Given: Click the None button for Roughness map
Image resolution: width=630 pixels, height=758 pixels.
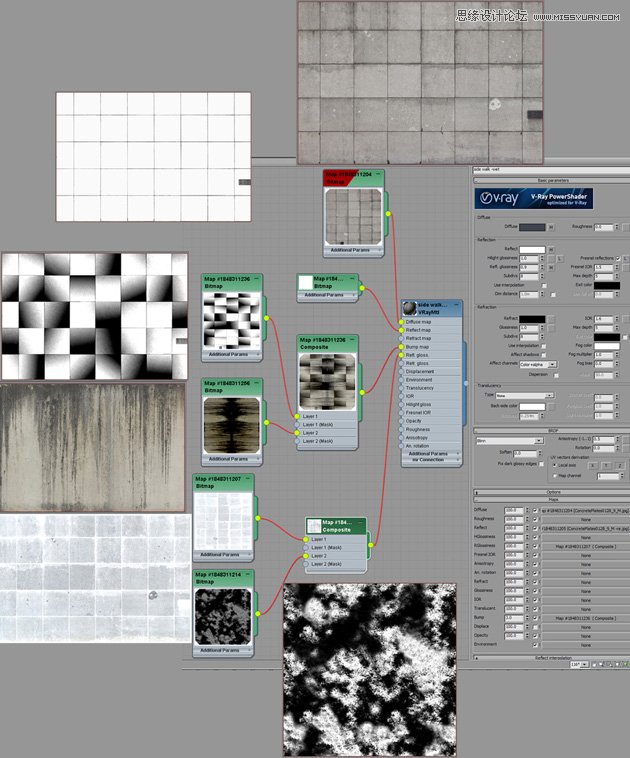Looking at the screenshot, I should tap(585, 520).
